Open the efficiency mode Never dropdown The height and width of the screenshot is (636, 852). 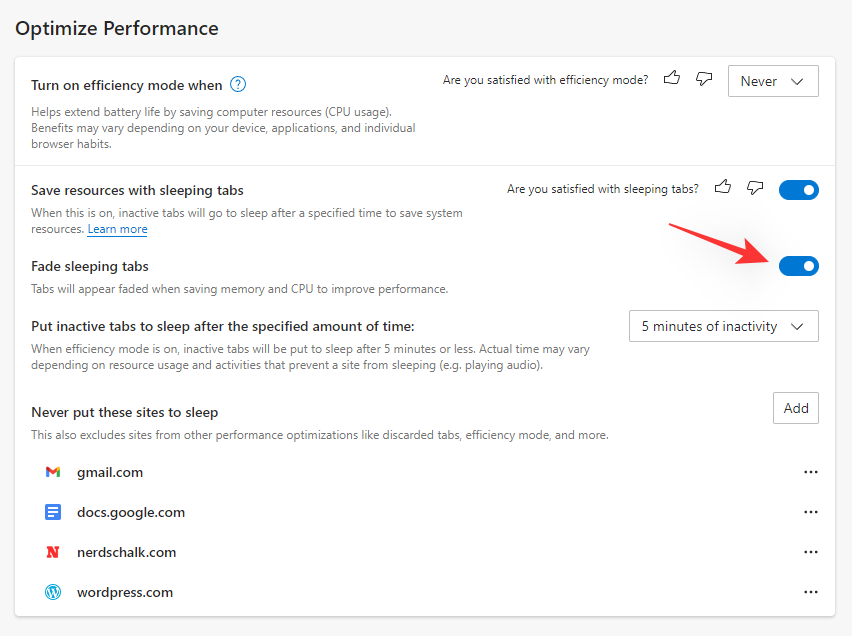click(773, 81)
